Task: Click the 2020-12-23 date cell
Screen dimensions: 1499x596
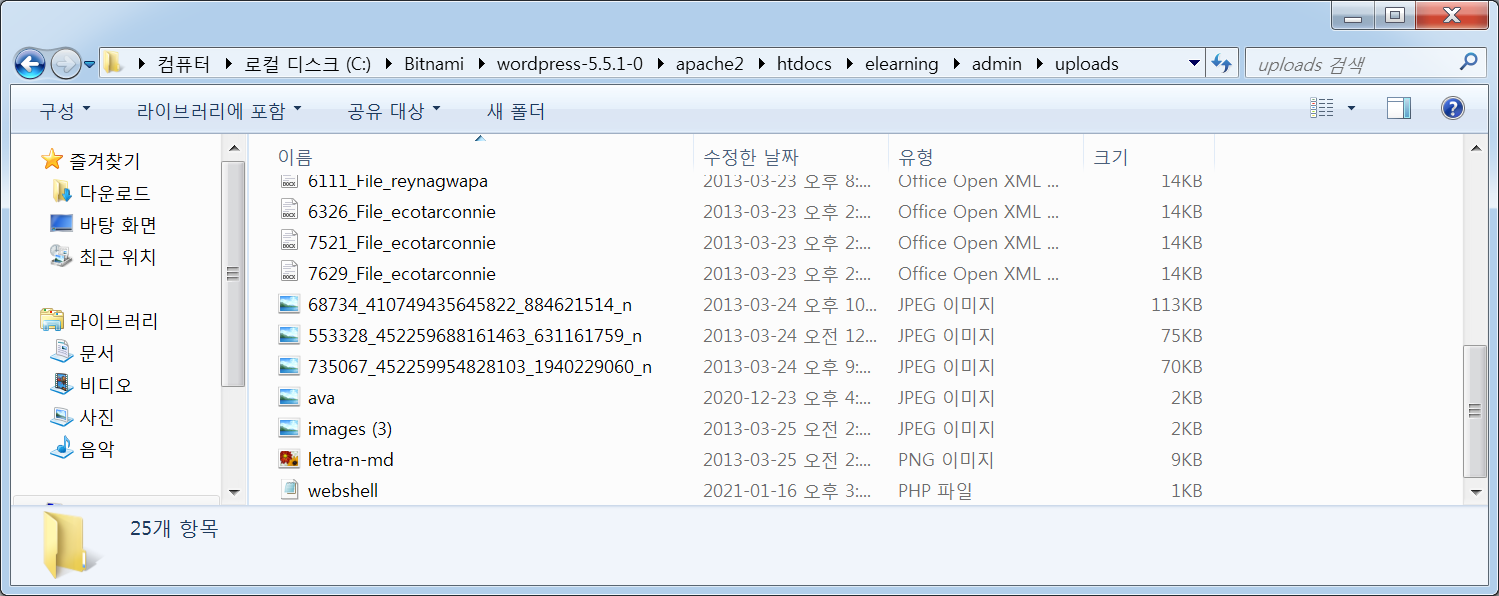Action: click(785, 398)
